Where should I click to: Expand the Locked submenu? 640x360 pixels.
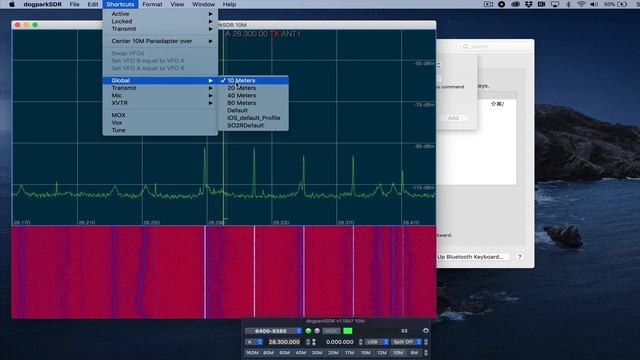(x=160, y=21)
